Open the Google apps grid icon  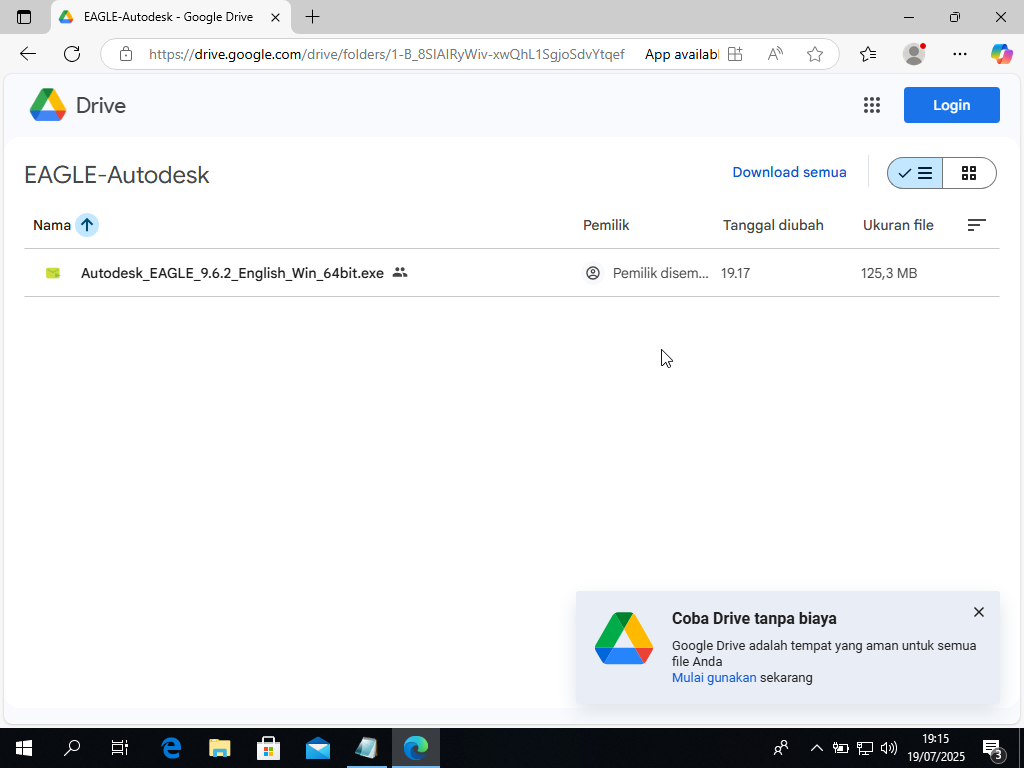click(871, 105)
